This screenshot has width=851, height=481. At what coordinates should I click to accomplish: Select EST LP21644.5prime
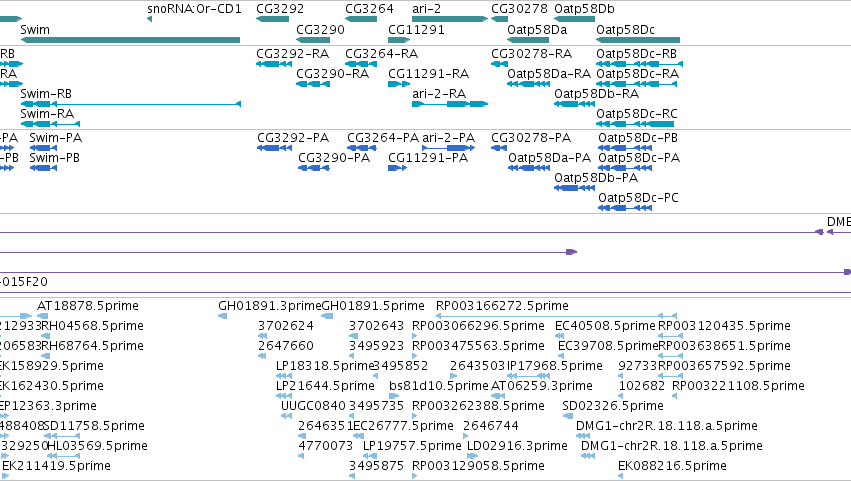pyautogui.click(x=284, y=396)
